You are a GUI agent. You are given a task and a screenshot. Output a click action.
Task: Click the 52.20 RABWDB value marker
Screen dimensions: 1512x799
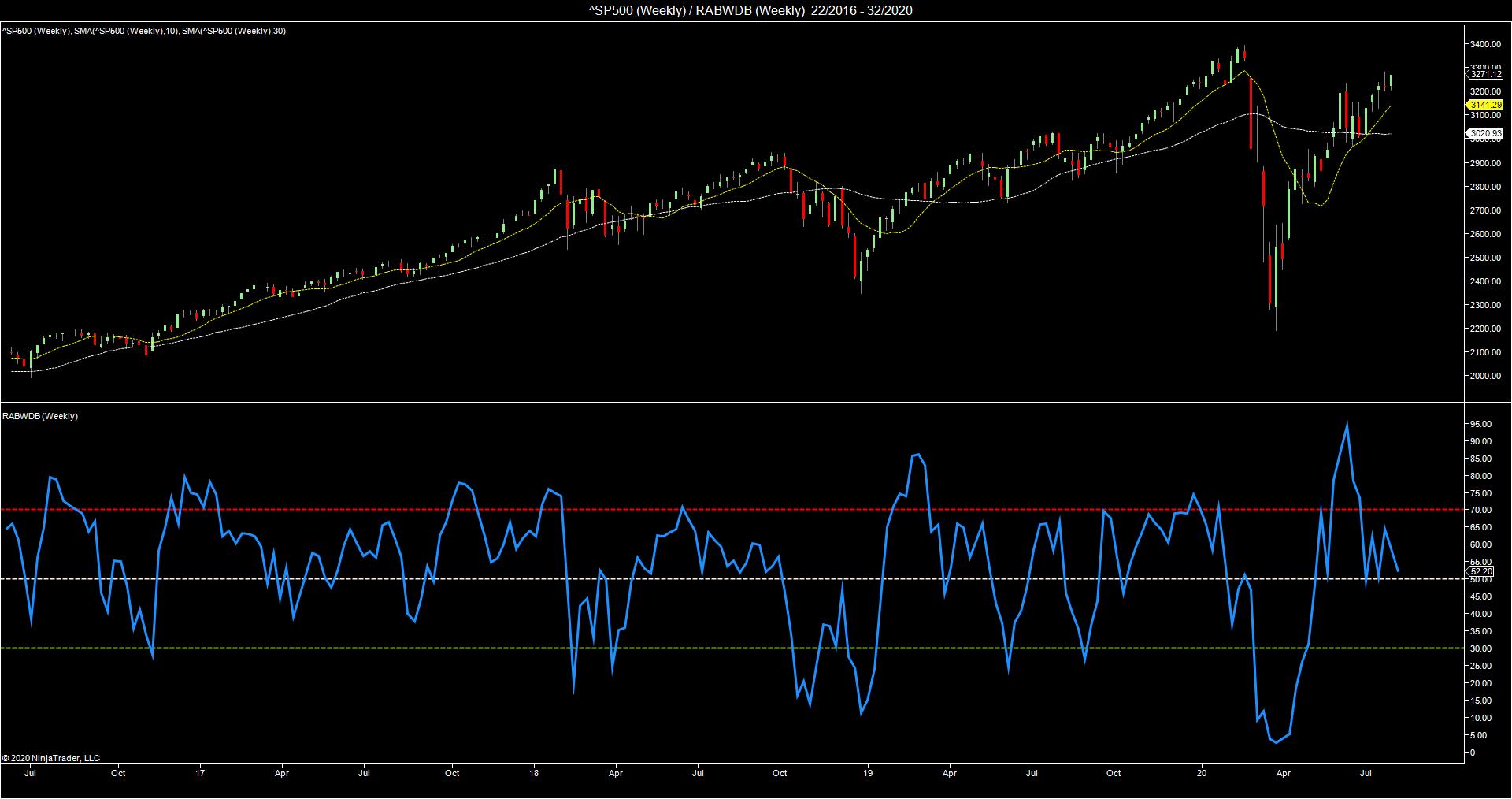tap(1480, 571)
